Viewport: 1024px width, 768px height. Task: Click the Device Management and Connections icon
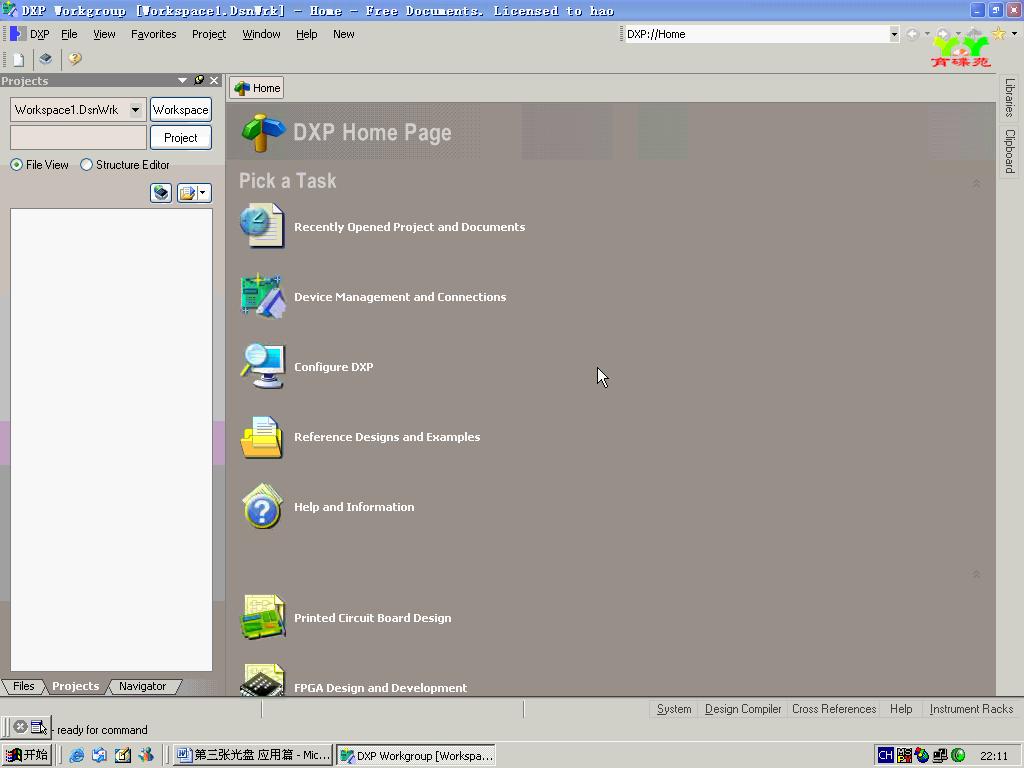click(263, 296)
